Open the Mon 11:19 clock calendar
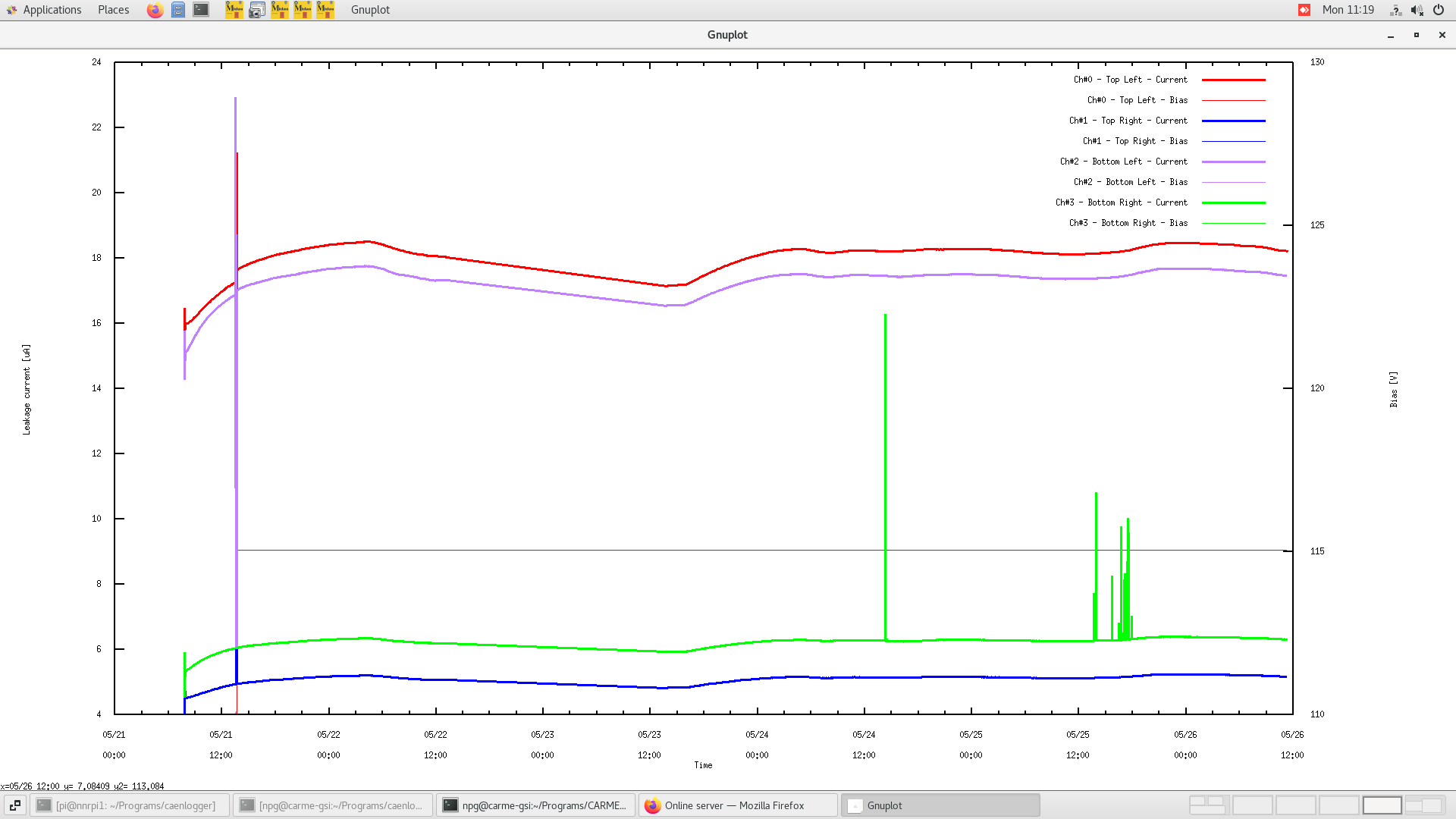This screenshot has width=1456, height=819. [x=1348, y=10]
